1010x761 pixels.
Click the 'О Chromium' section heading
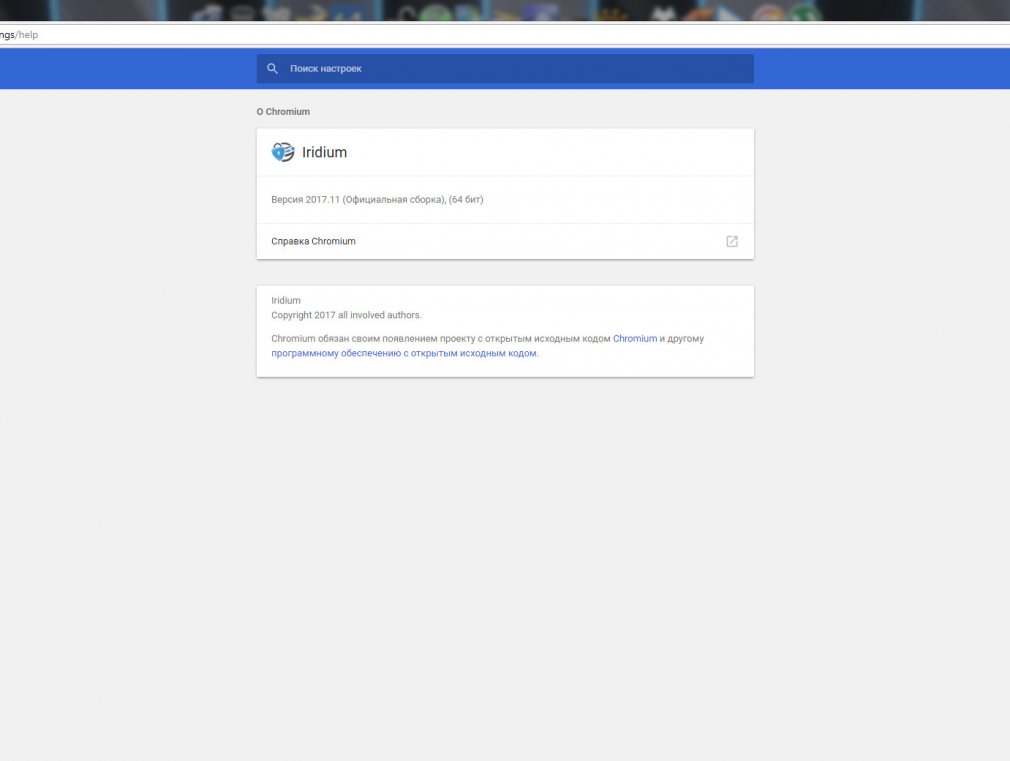[x=283, y=111]
